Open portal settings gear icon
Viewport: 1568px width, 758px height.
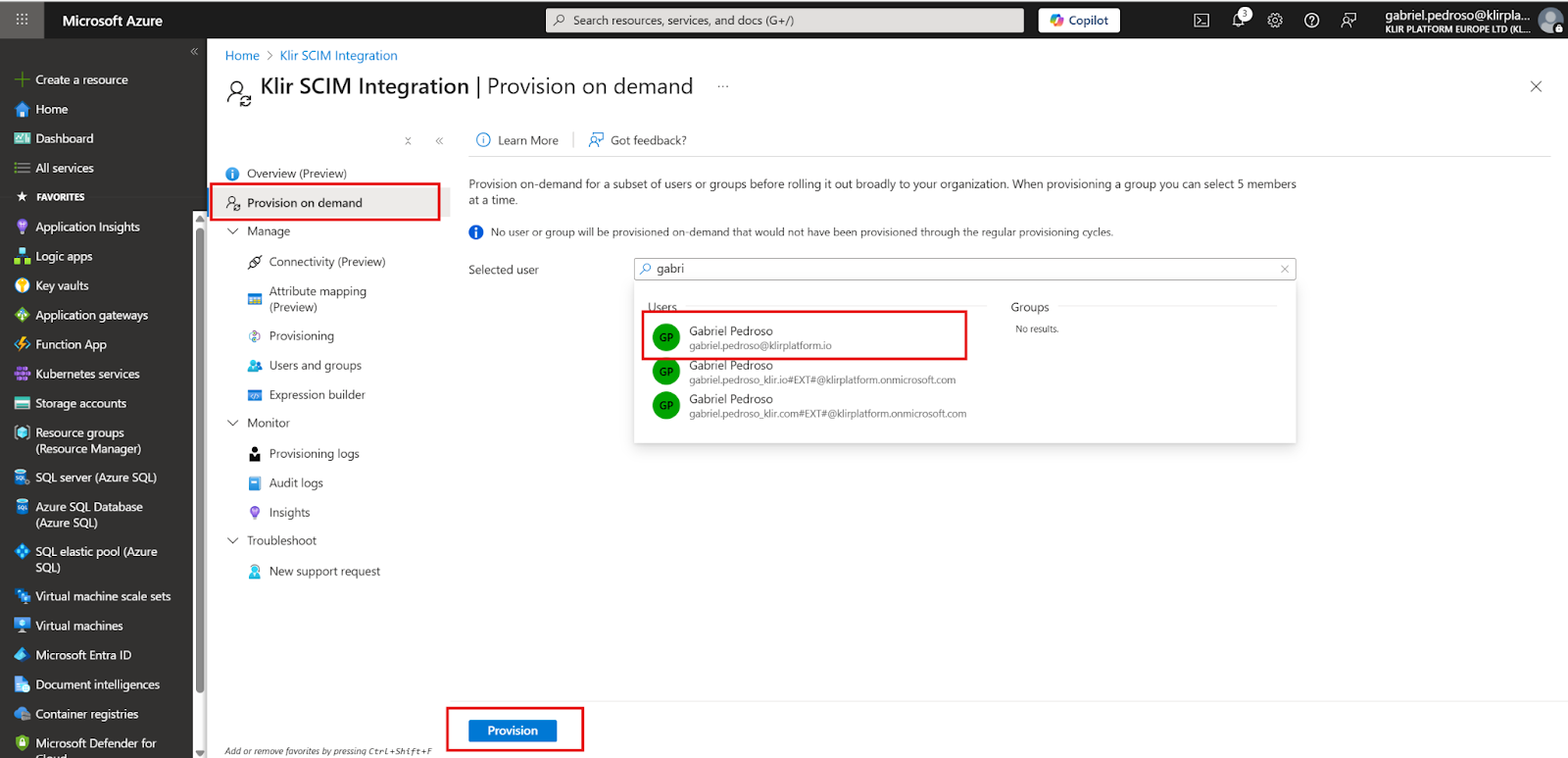tap(1275, 21)
